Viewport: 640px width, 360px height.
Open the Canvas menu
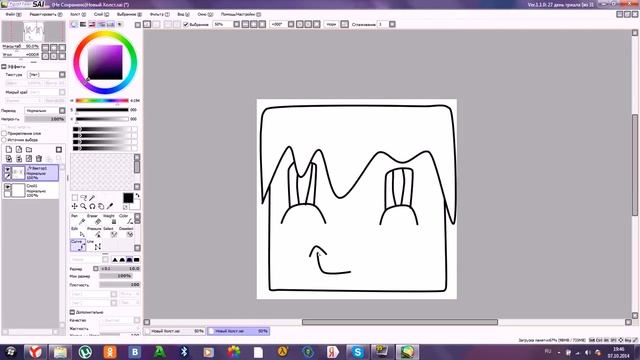coord(78,14)
